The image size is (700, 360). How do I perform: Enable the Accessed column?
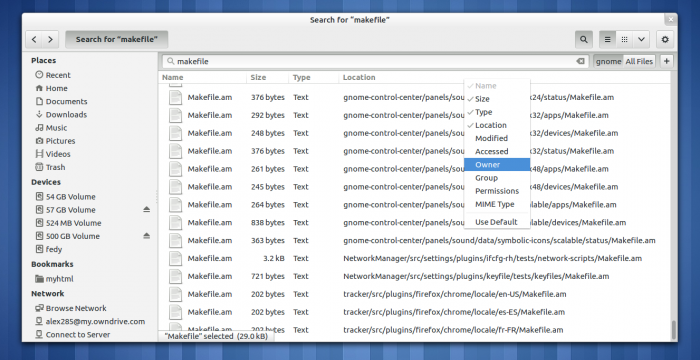tap(497, 151)
